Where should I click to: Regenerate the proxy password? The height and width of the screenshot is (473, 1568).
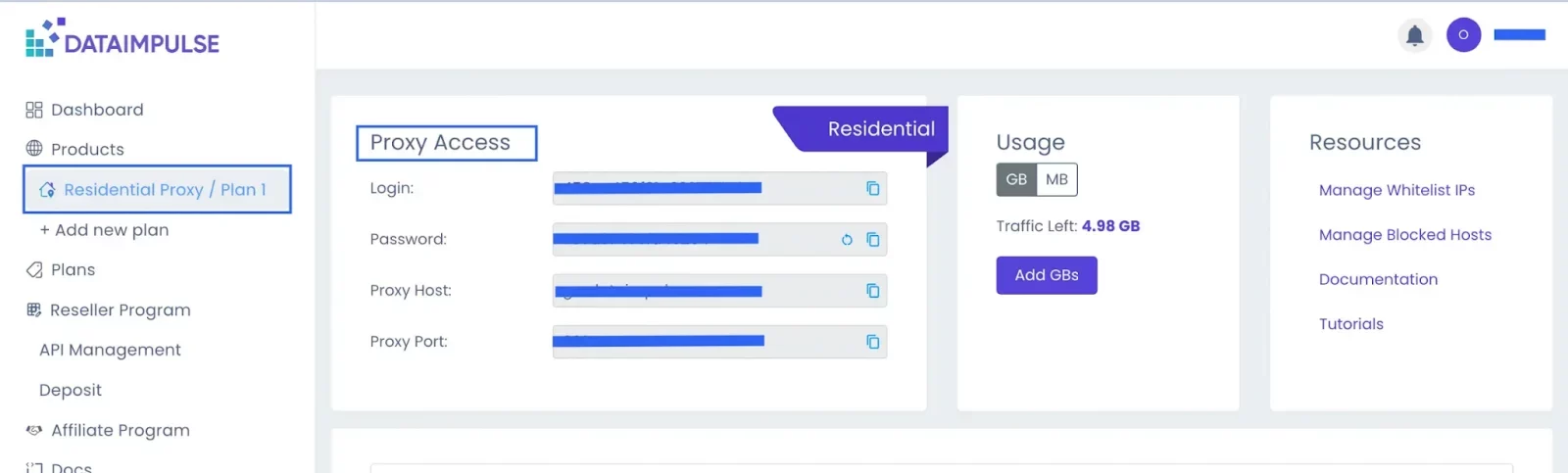847,239
